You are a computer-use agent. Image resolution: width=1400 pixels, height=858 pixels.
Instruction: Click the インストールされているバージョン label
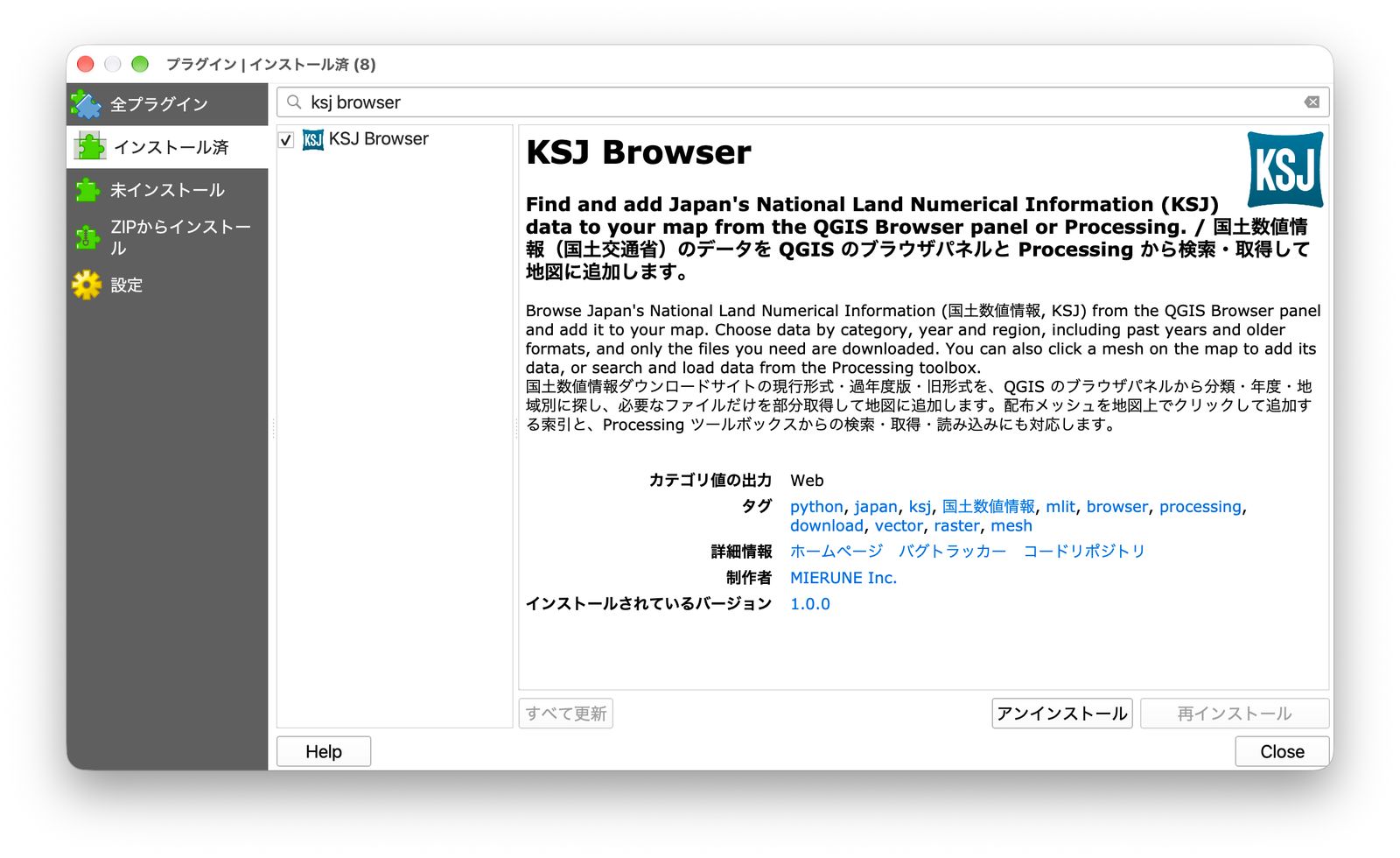tap(648, 604)
